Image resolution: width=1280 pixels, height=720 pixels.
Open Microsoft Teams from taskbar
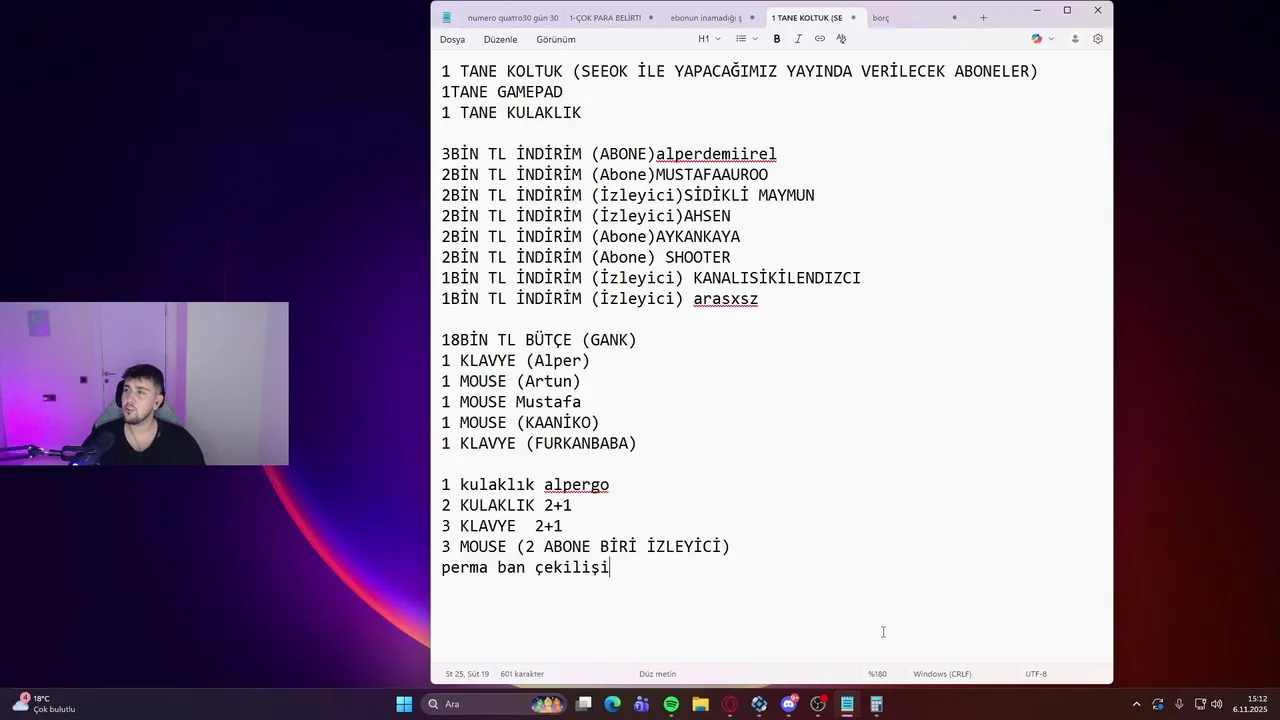642,704
